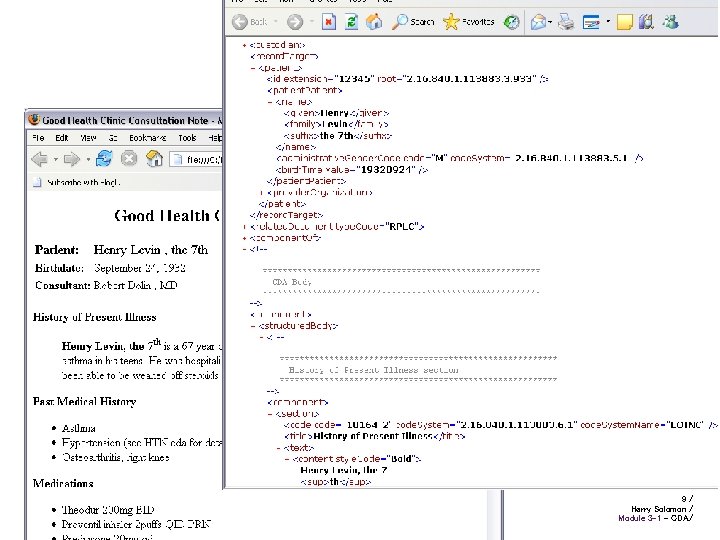Reload the page in the Firefox window
The height and width of the screenshot is (540, 720).
[104, 159]
